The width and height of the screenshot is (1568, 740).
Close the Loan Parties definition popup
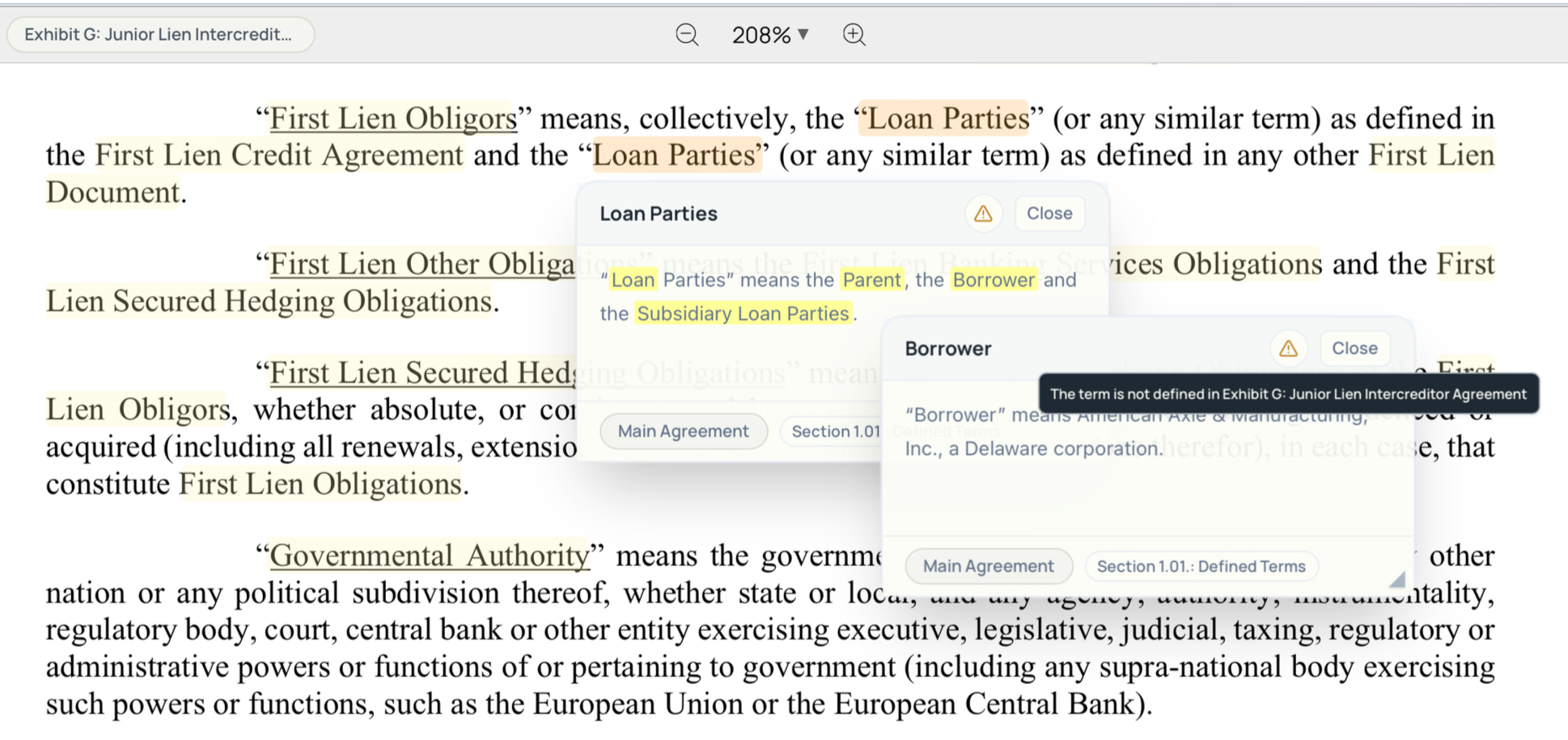coord(1049,213)
